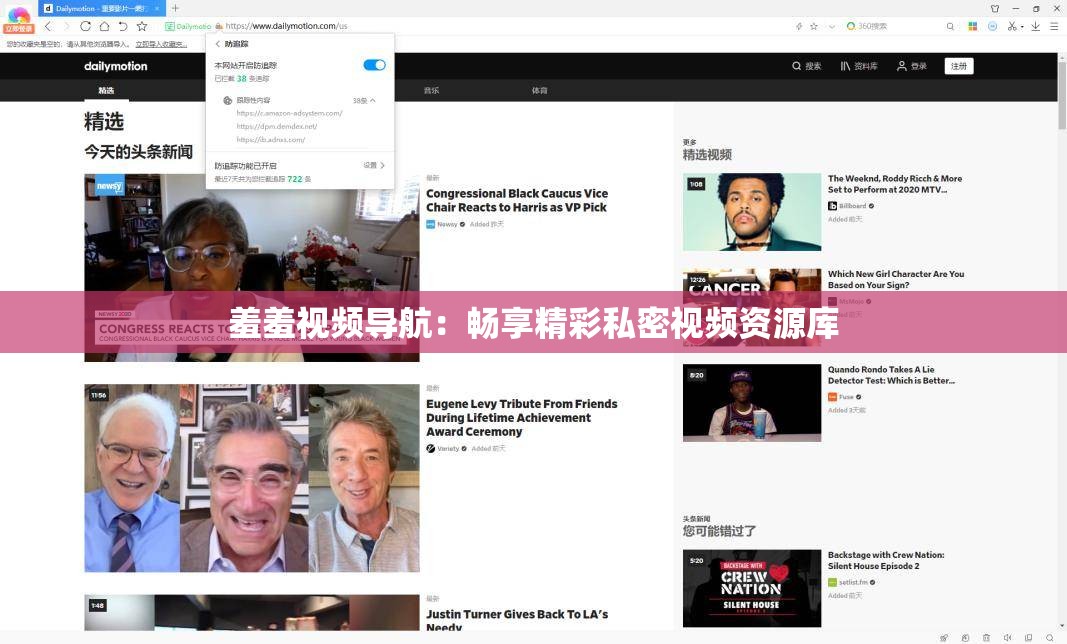Click the 资料库 library icon in Dailymotion header
Viewport: 1067px width, 644px height.
tap(845, 66)
